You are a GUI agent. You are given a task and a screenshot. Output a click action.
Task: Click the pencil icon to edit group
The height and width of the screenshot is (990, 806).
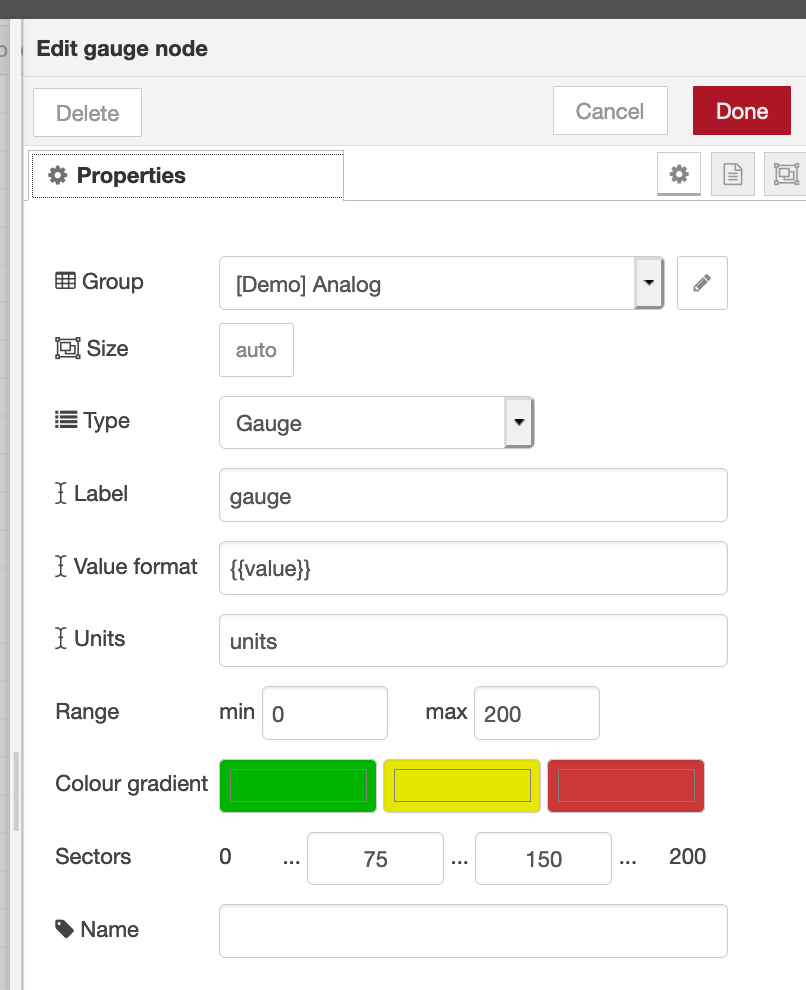pos(702,283)
